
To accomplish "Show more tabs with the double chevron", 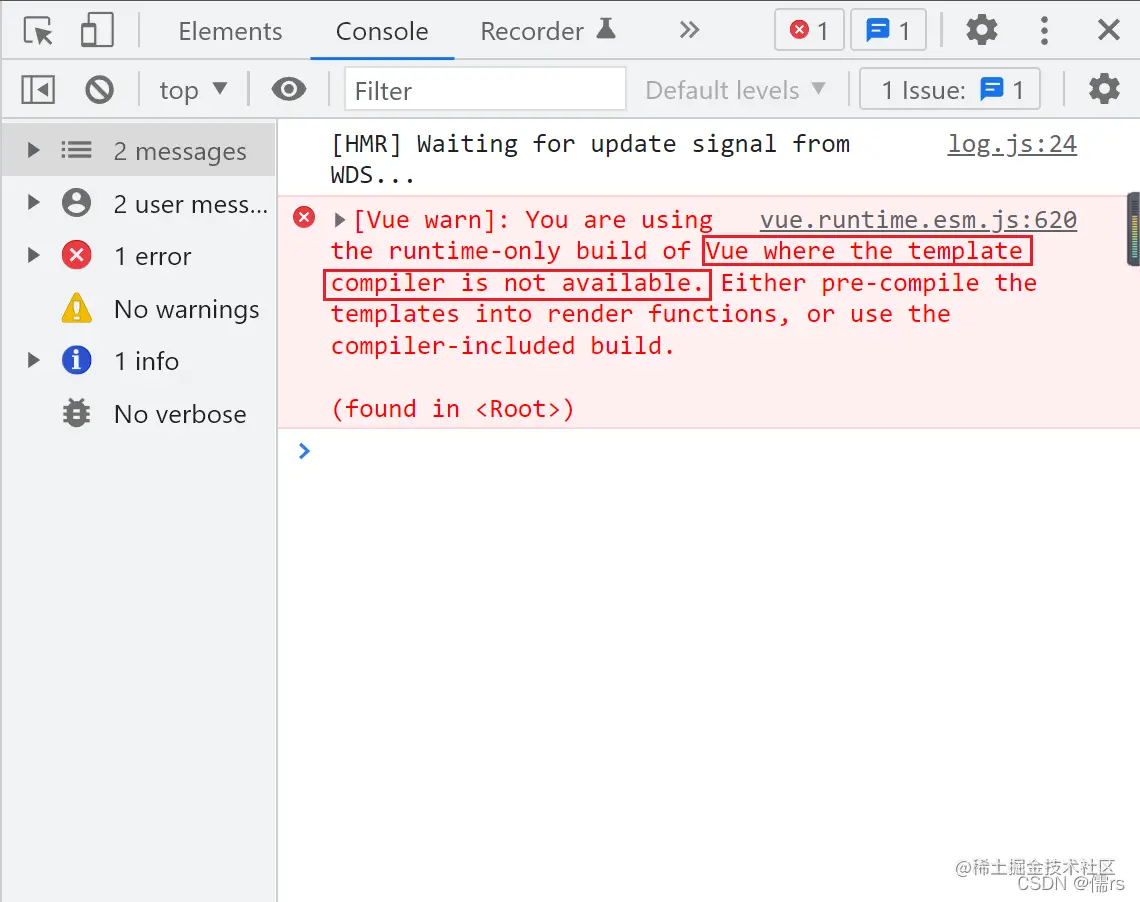I will click(689, 30).
